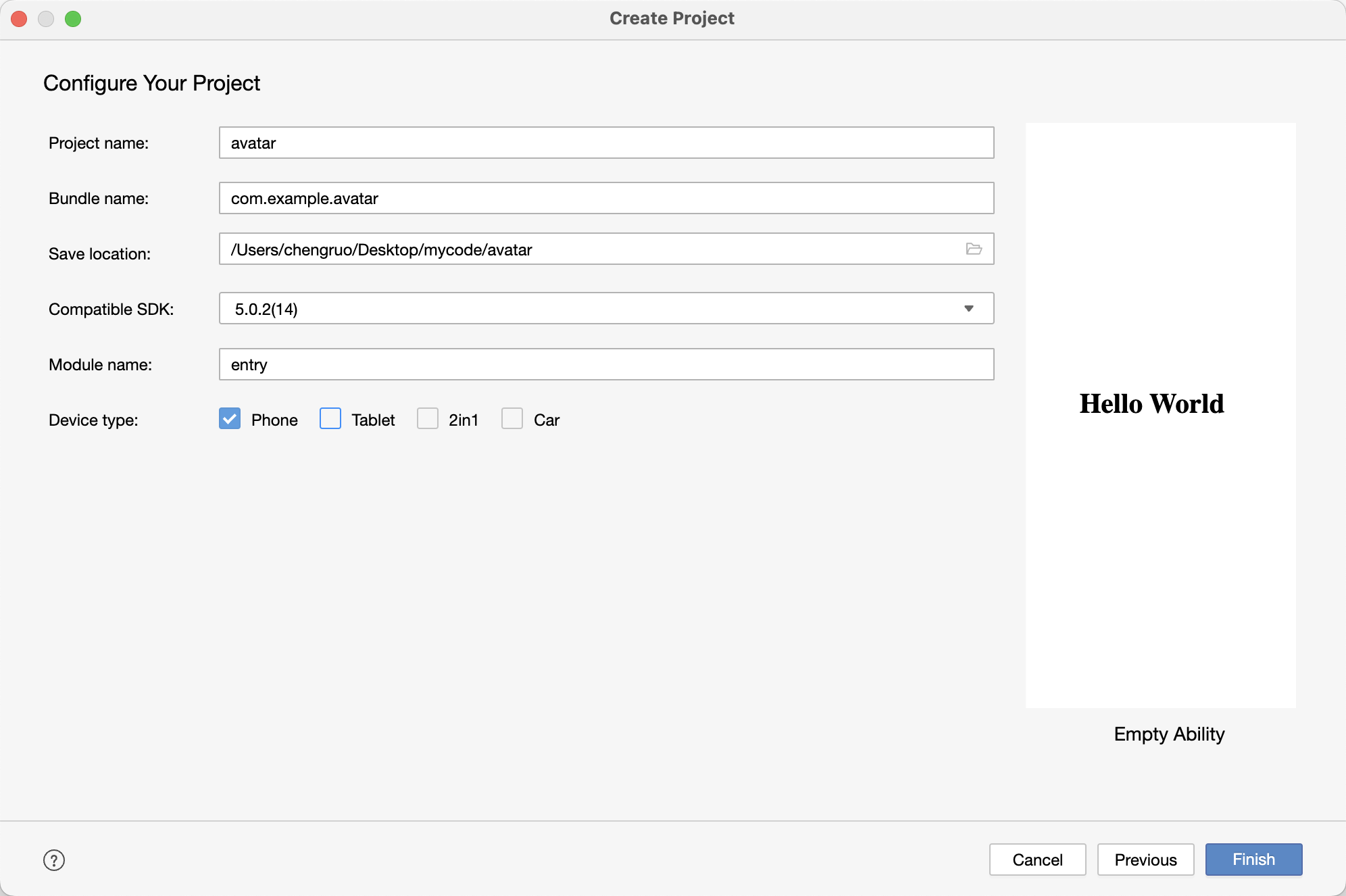Click the Empty Ability template label
This screenshot has width=1346, height=896.
pos(1169,734)
